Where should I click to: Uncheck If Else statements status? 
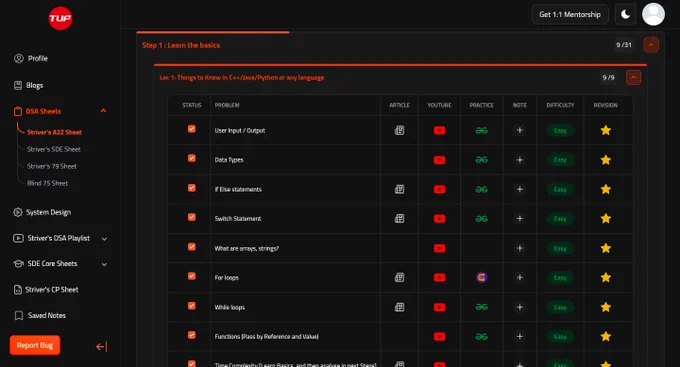pyautogui.click(x=192, y=188)
